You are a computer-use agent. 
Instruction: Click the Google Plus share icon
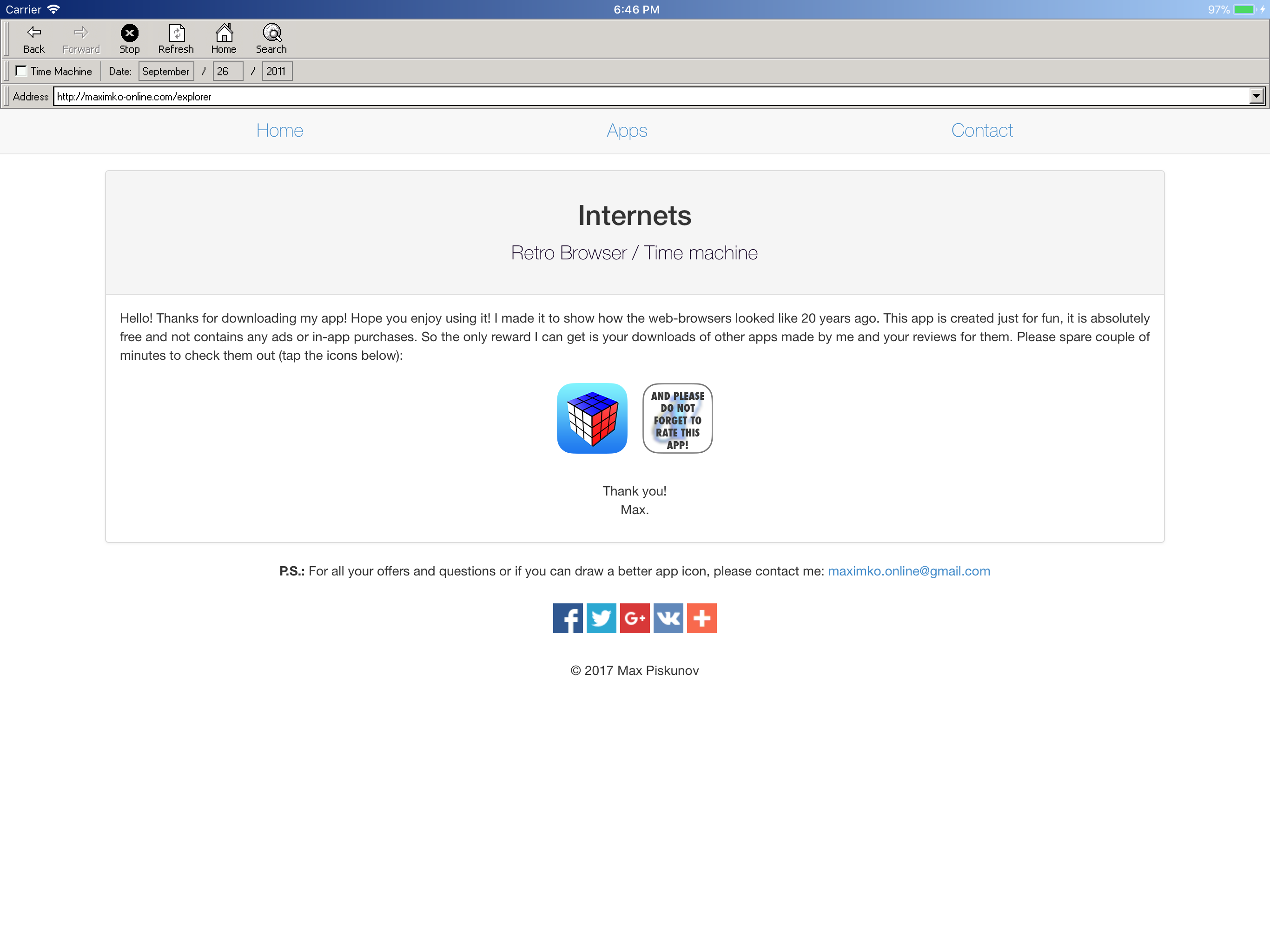[635, 618]
